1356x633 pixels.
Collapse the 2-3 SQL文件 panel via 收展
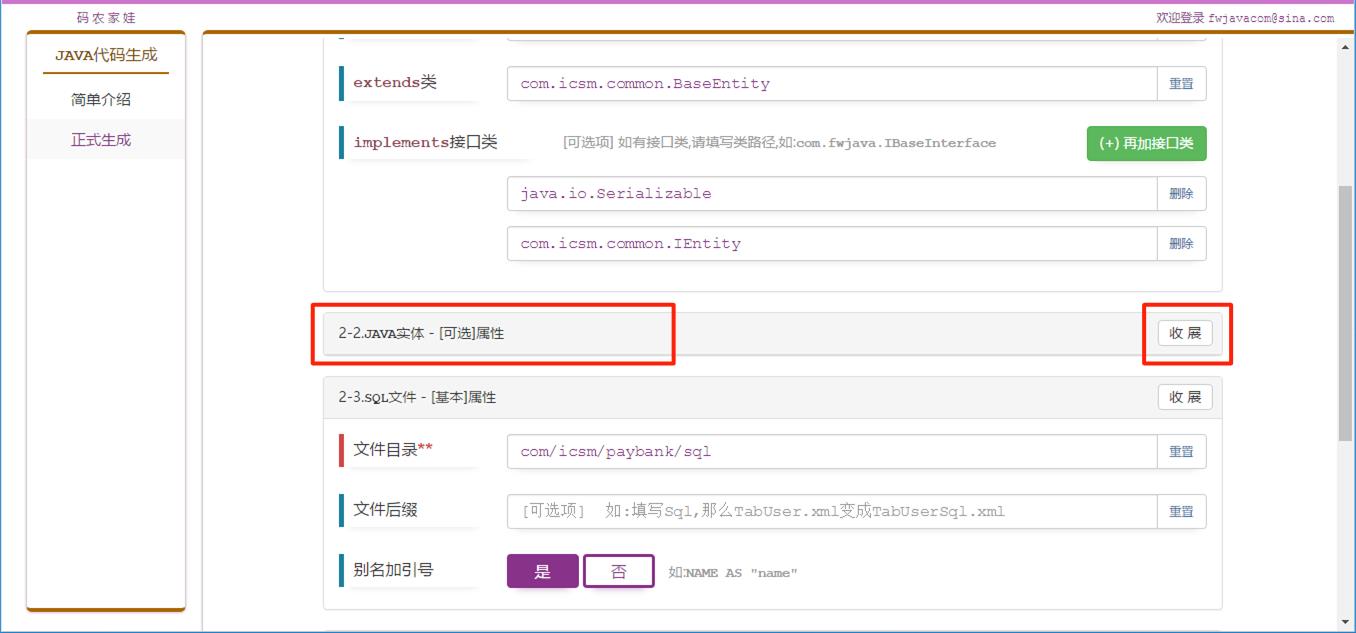click(1185, 397)
